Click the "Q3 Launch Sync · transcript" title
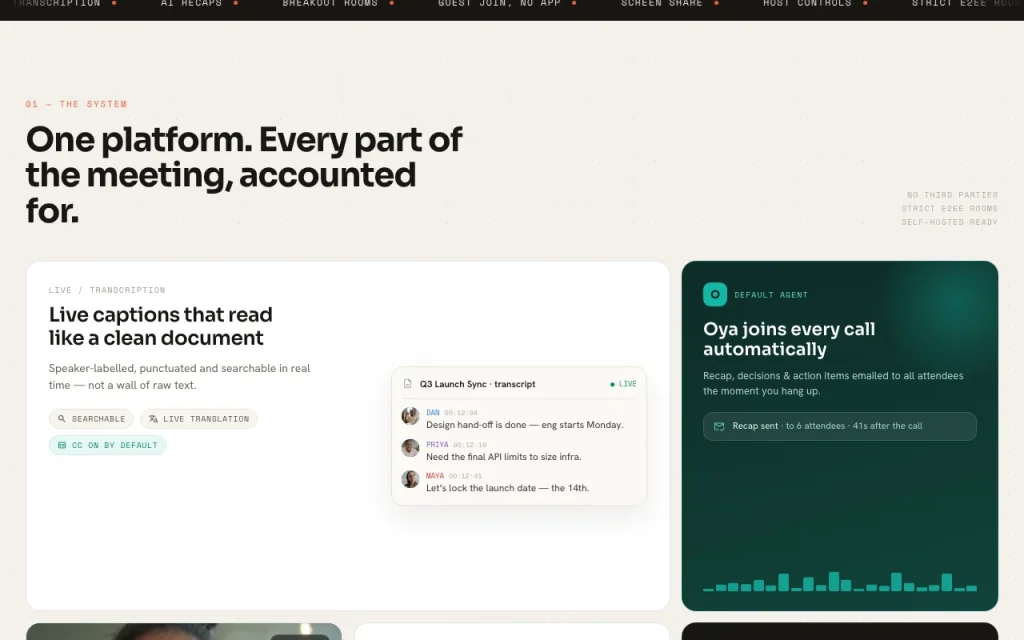 point(477,384)
